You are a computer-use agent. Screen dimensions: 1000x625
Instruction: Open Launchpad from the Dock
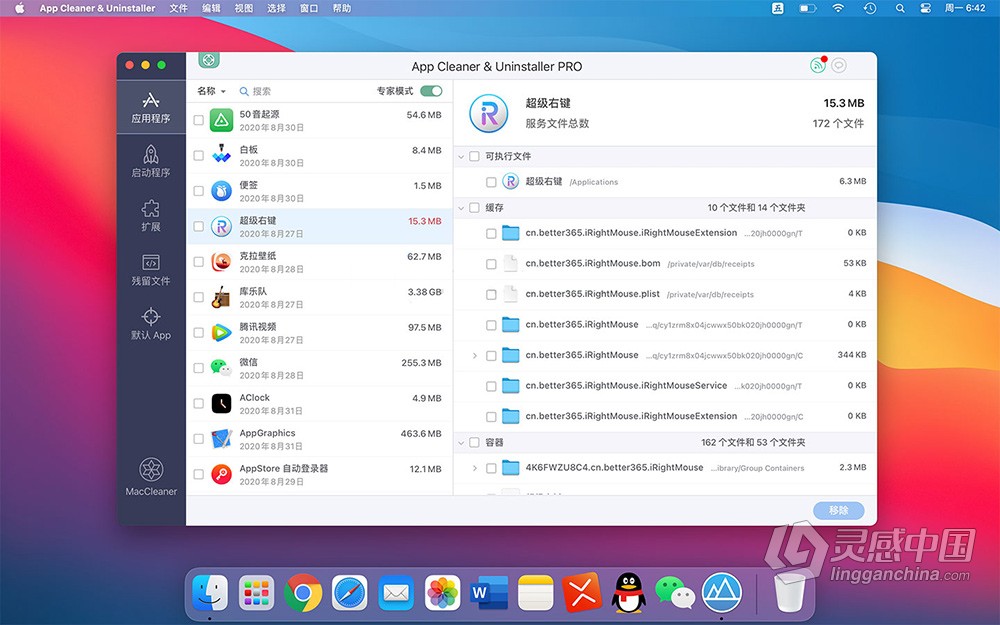tap(256, 593)
